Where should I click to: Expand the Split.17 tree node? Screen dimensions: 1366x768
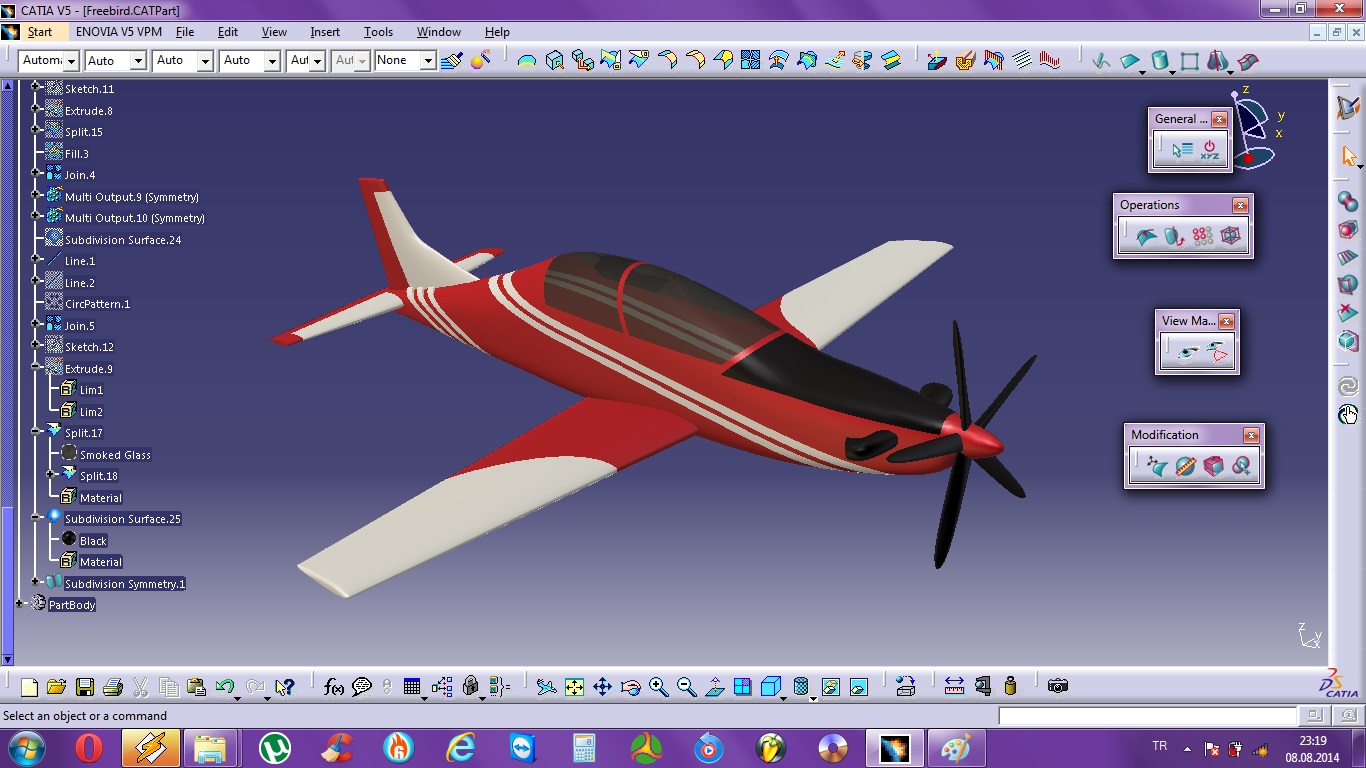click(x=37, y=433)
